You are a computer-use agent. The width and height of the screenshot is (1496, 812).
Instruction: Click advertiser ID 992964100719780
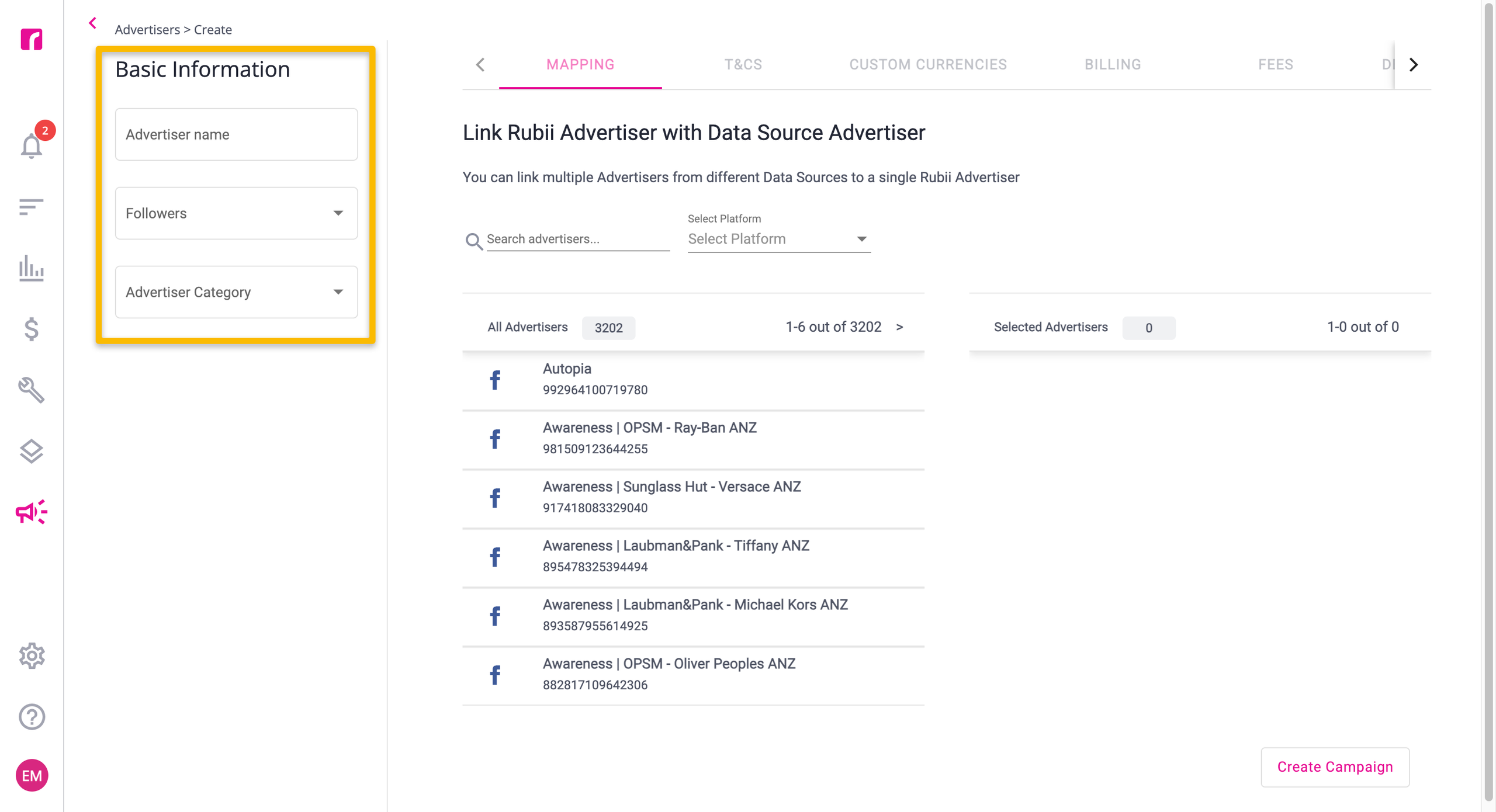tap(595, 390)
